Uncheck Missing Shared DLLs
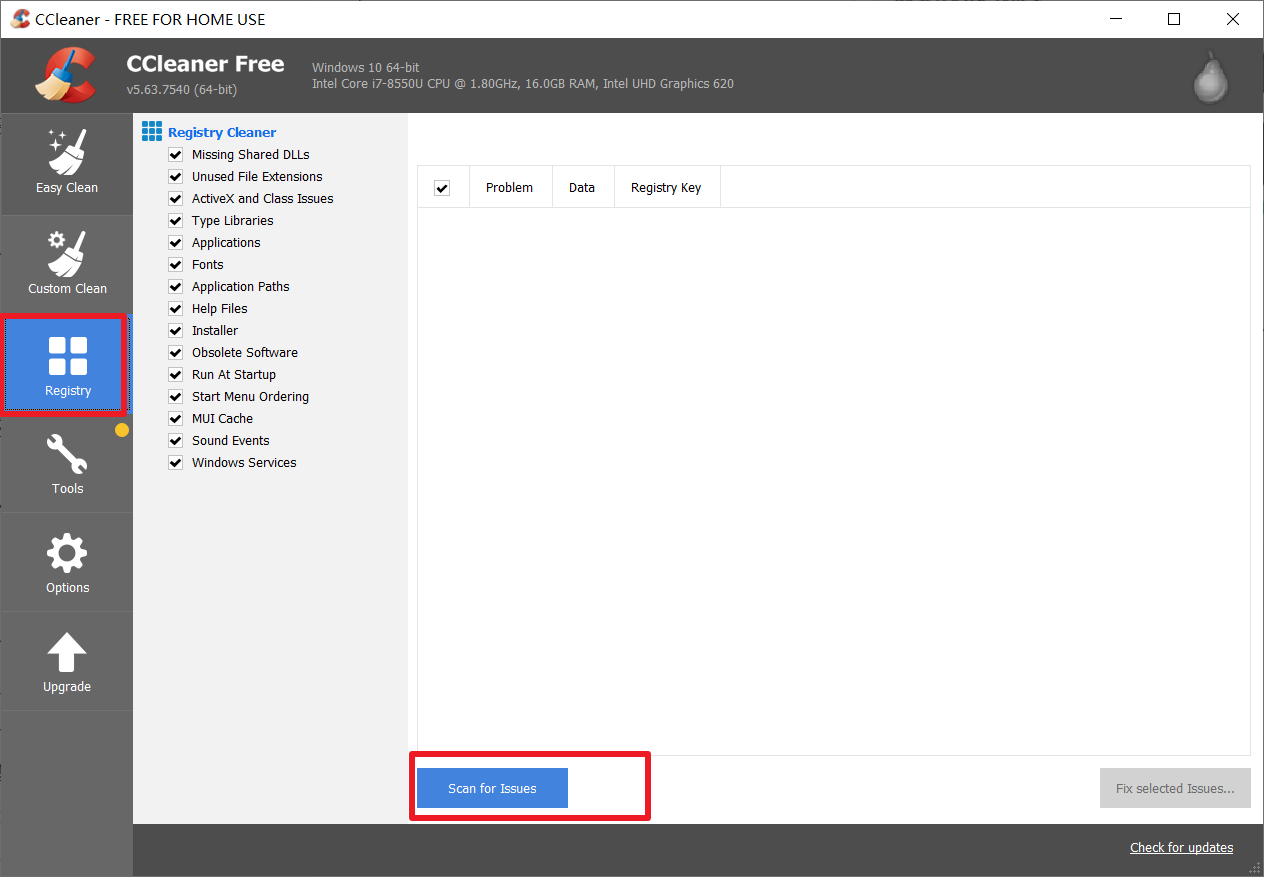Image resolution: width=1264 pixels, height=877 pixels. coord(176,155)
